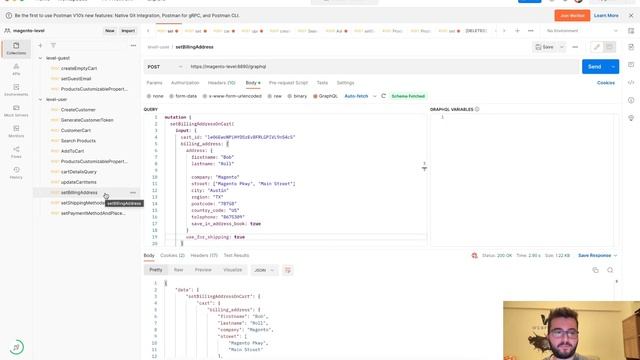This screenshot has height=360, width=640.
Task: Click the Send button
Action: [595, 67]
